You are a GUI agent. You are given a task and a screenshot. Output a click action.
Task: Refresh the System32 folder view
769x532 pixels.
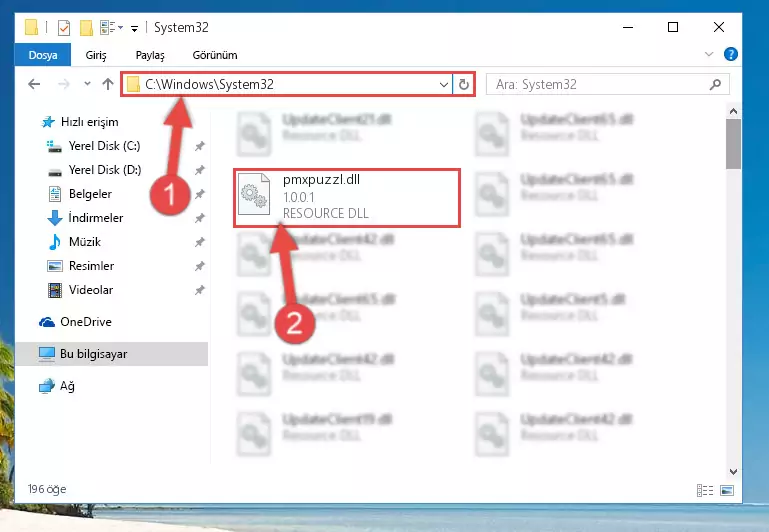463,85
